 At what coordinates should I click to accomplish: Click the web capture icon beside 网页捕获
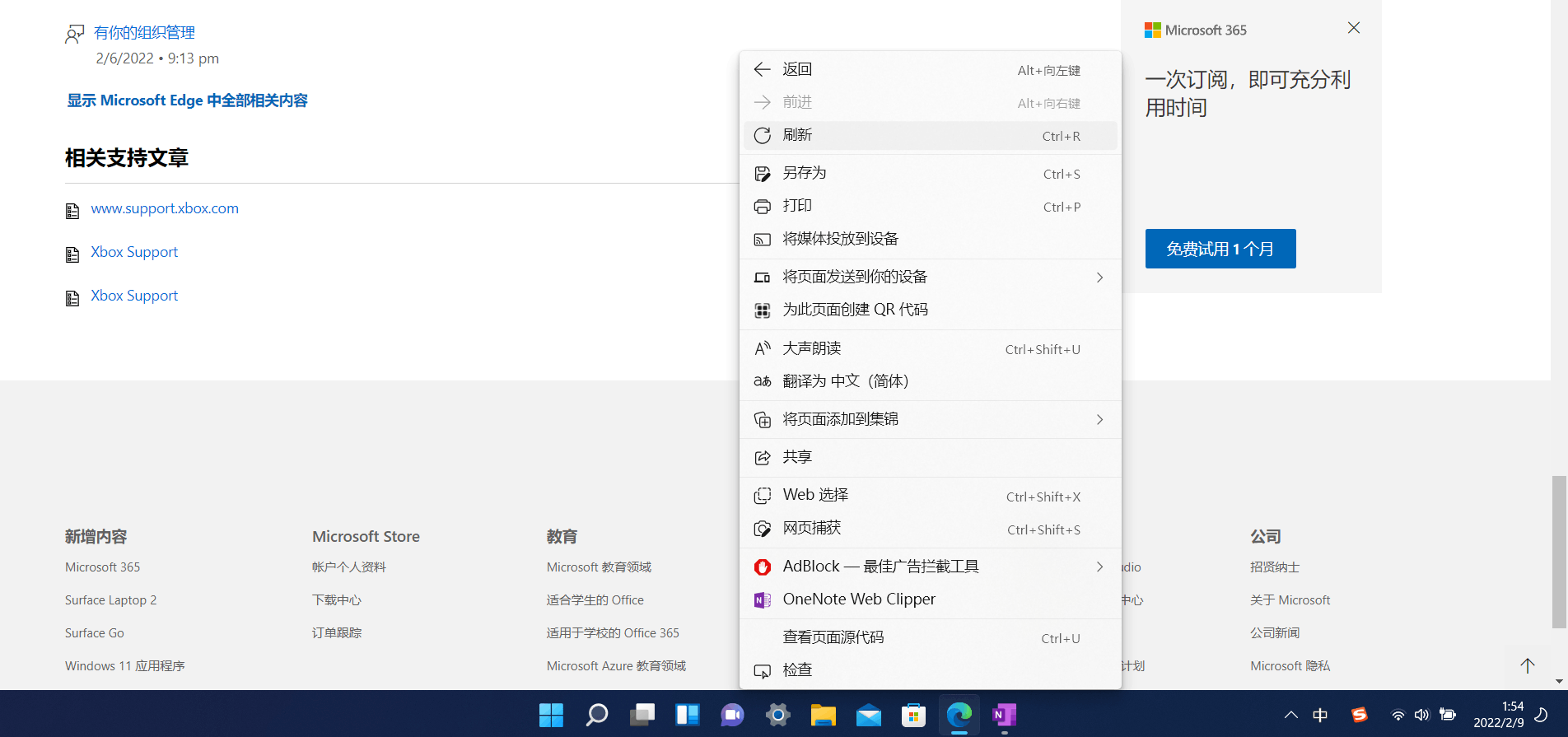(763, 529)
